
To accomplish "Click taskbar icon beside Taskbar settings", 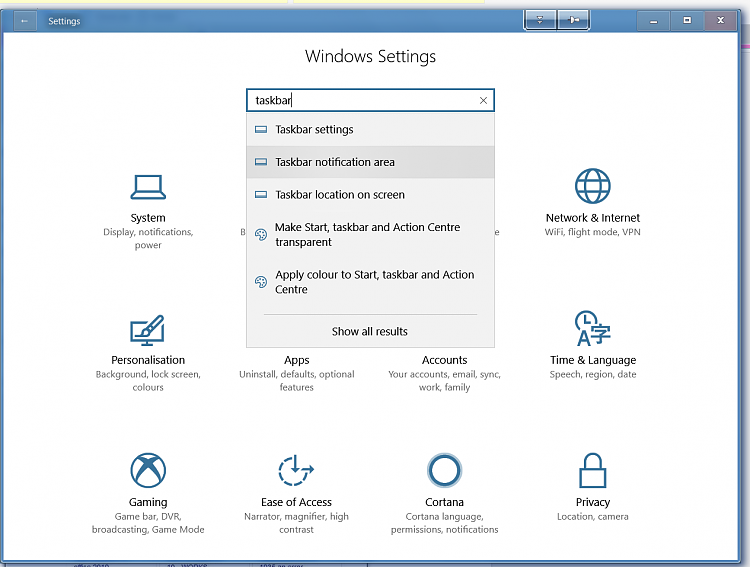I will pos(261,129).
